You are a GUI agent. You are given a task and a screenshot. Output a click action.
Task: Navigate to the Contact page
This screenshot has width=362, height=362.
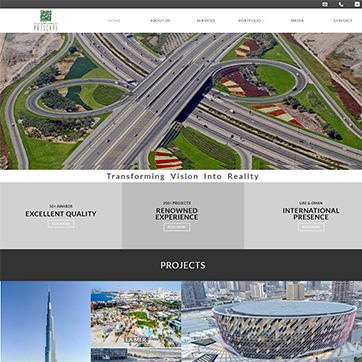point(343,21)
